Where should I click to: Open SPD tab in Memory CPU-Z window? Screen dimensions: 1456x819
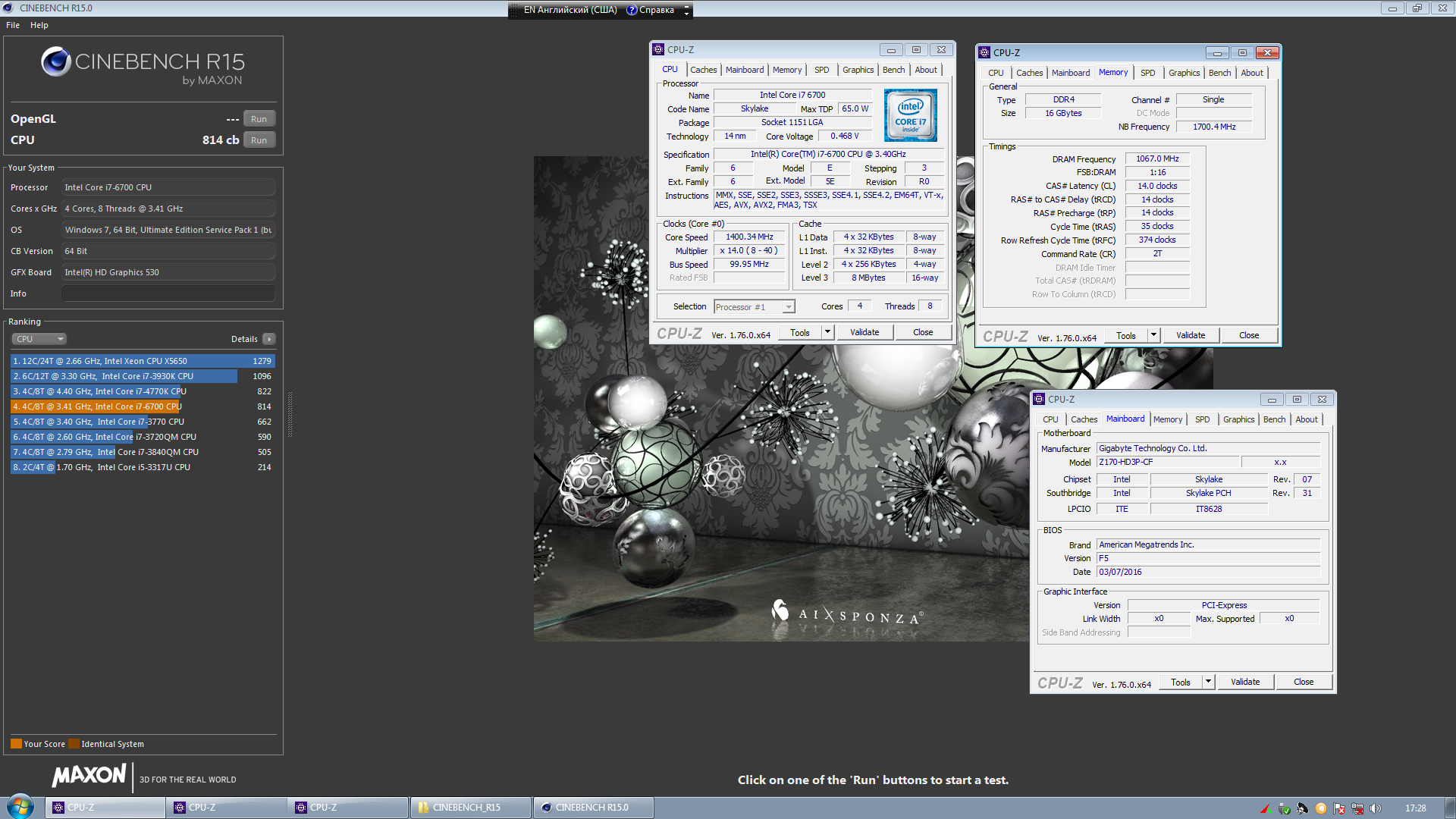click(1147, 73)
